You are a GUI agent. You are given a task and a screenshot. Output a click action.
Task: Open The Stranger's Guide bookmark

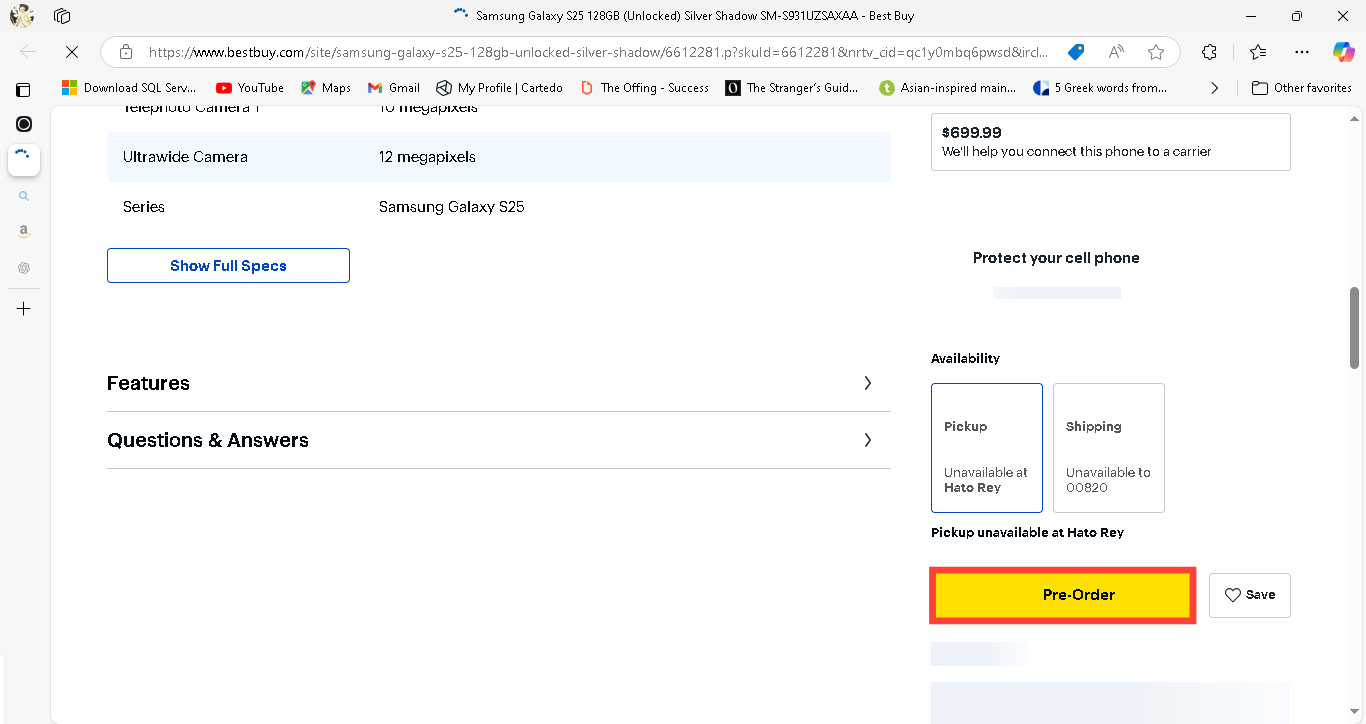tap(792, 88)
